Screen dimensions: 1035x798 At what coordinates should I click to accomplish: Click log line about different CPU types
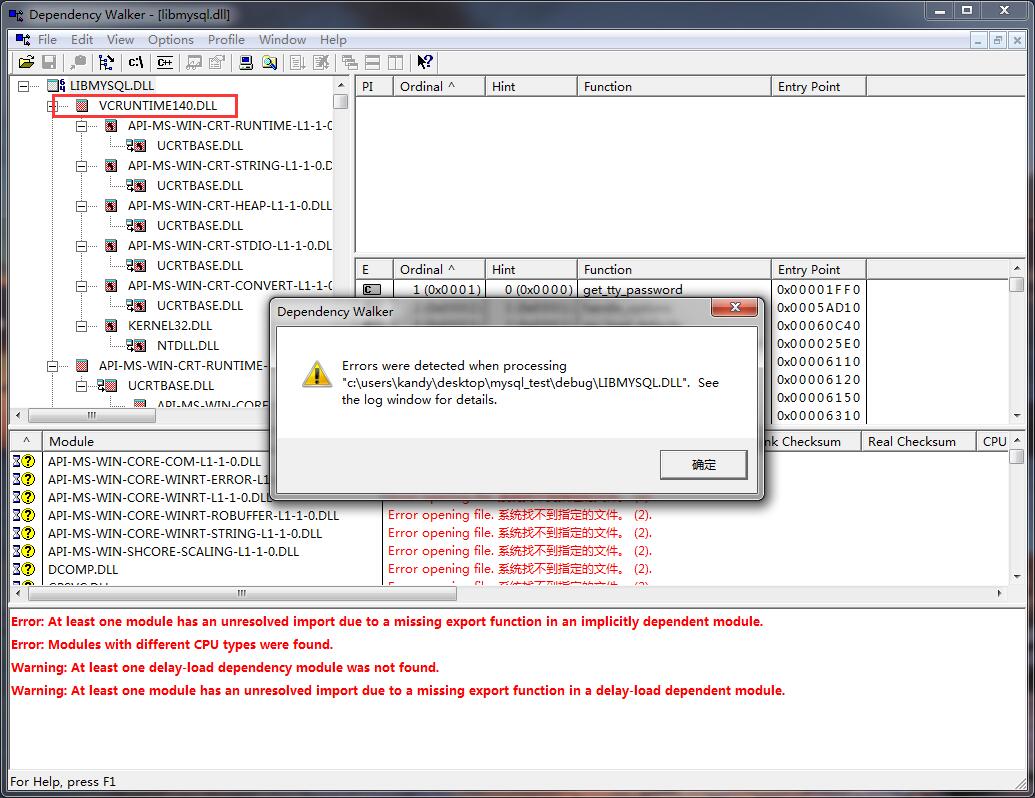pos(172,645)
